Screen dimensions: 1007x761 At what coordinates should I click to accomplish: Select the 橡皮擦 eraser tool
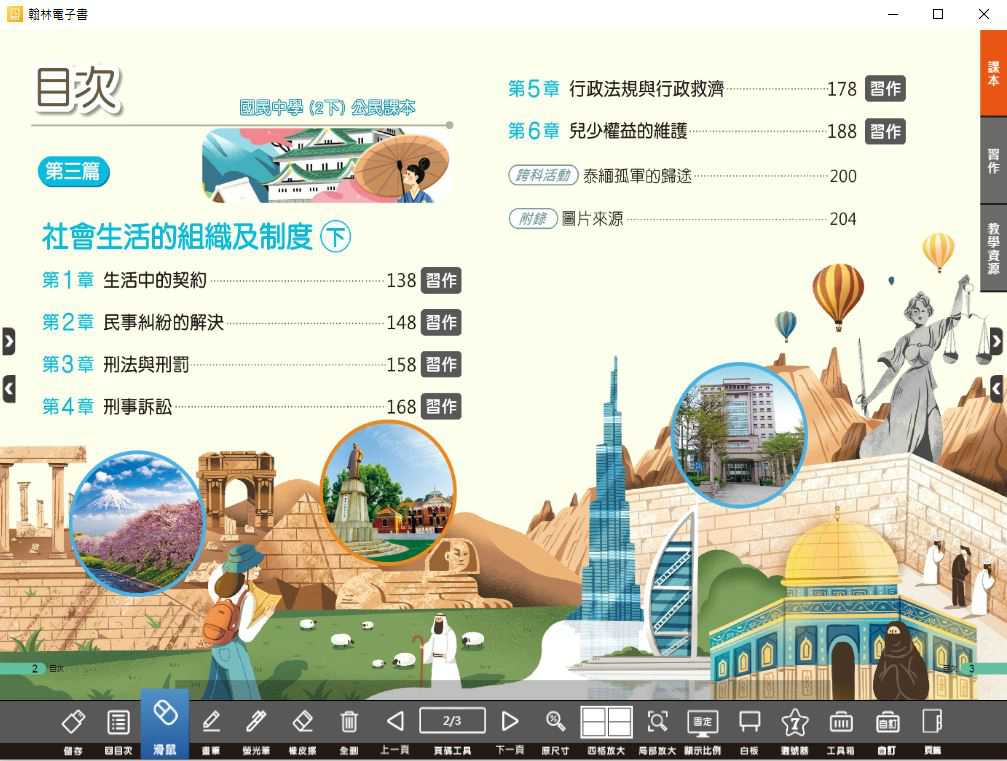pos(302,722)
